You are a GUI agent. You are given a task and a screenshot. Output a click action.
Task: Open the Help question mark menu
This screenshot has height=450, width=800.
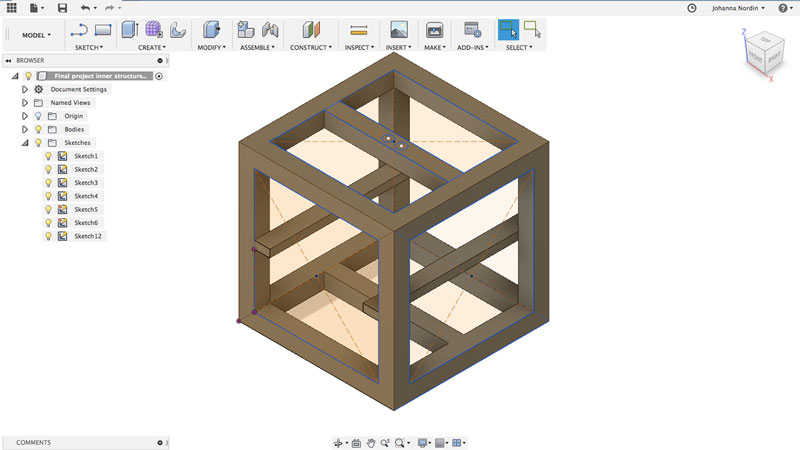783,8
